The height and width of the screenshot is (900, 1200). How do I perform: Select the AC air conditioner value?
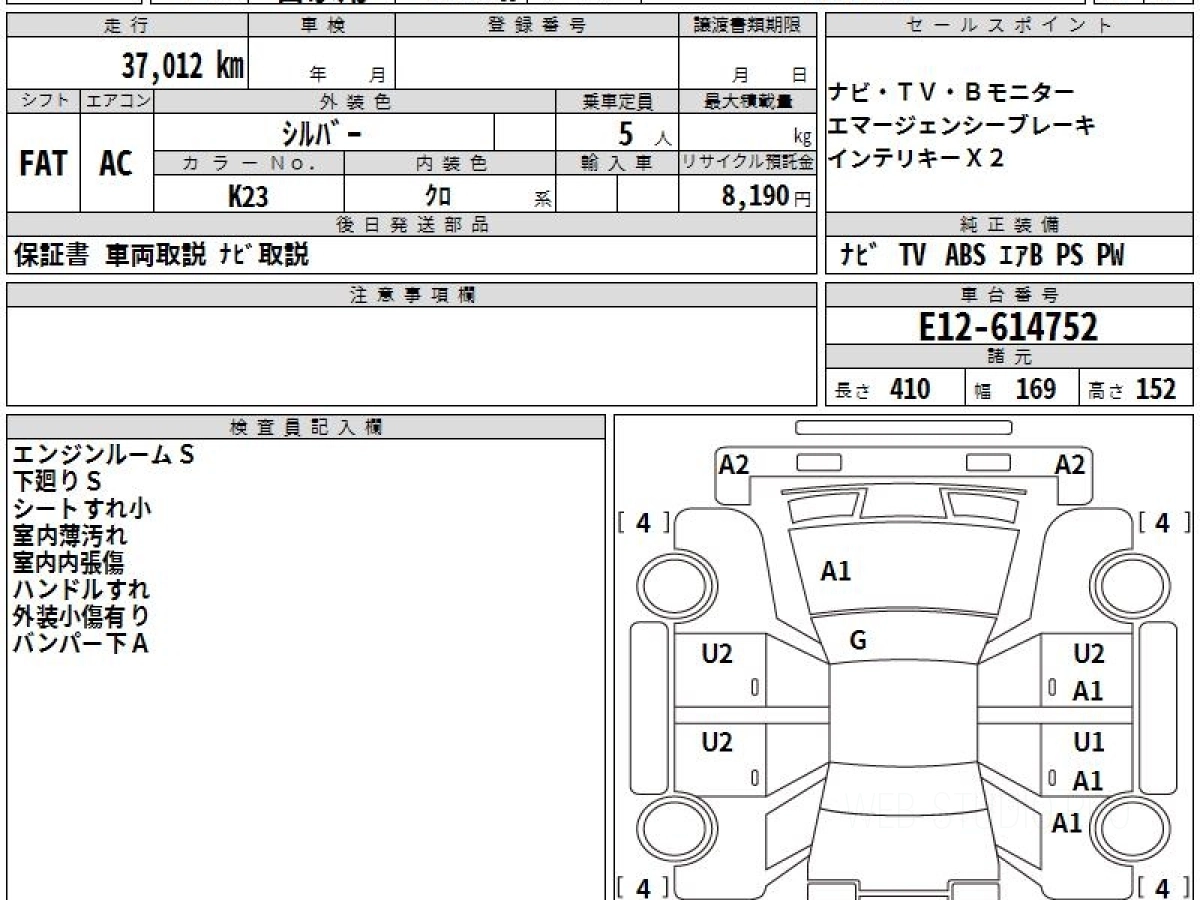116,164
